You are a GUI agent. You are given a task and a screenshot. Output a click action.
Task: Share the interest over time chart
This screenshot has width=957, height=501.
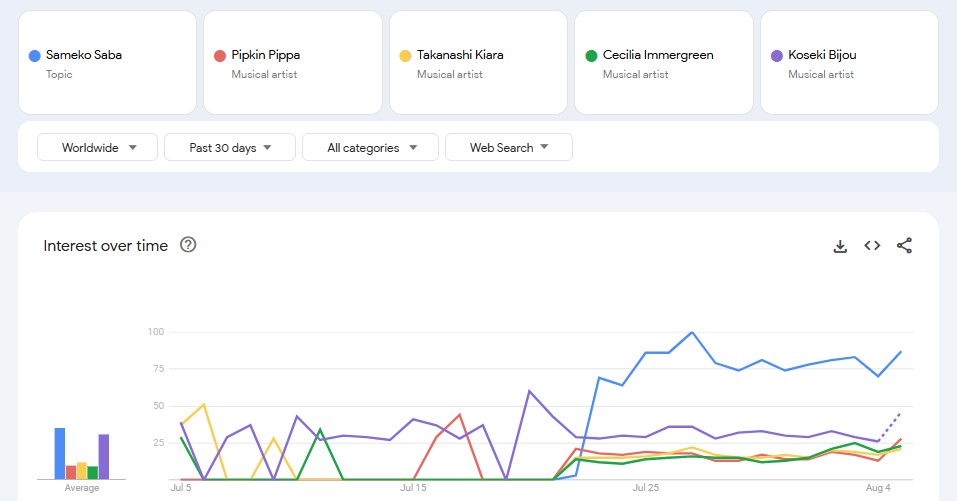click(x=905, y=245)
